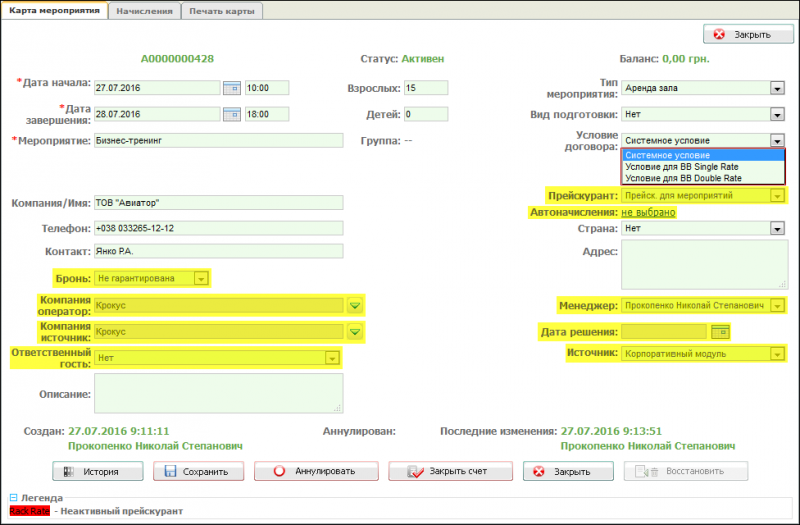
Task: Open calendar picker for Дата начала
Action: coord(232,88)
